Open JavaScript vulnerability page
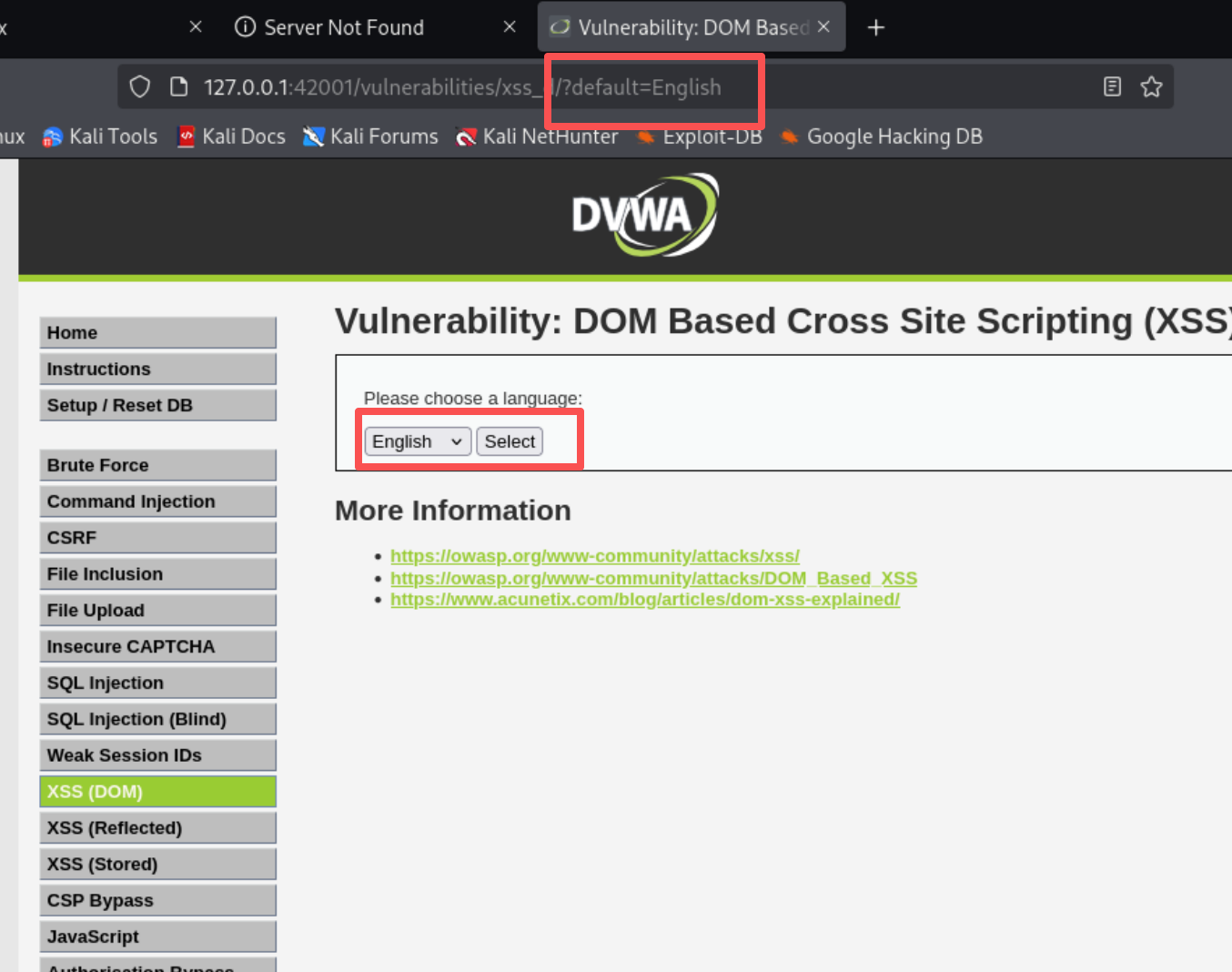Image resolution: width=1232 pixels, height=972 pixels. pos(157,937)
